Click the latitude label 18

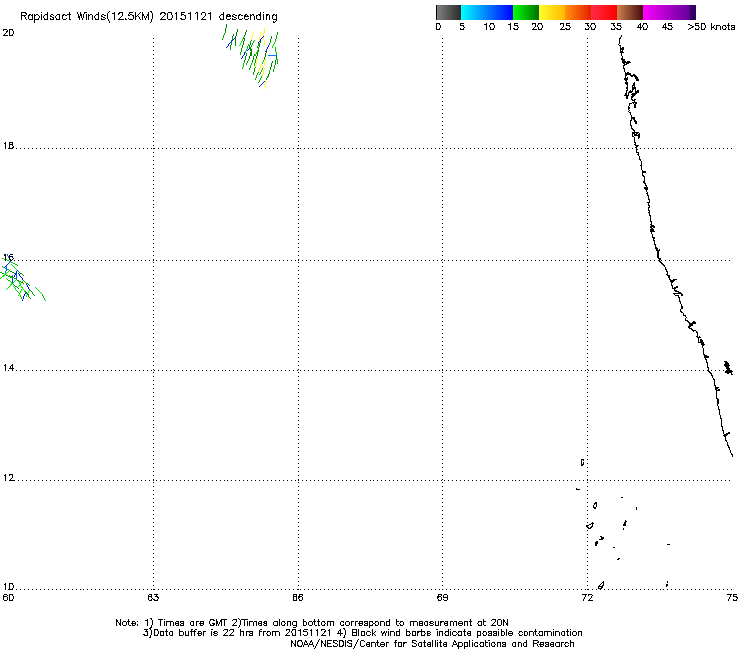click(8, 145)
